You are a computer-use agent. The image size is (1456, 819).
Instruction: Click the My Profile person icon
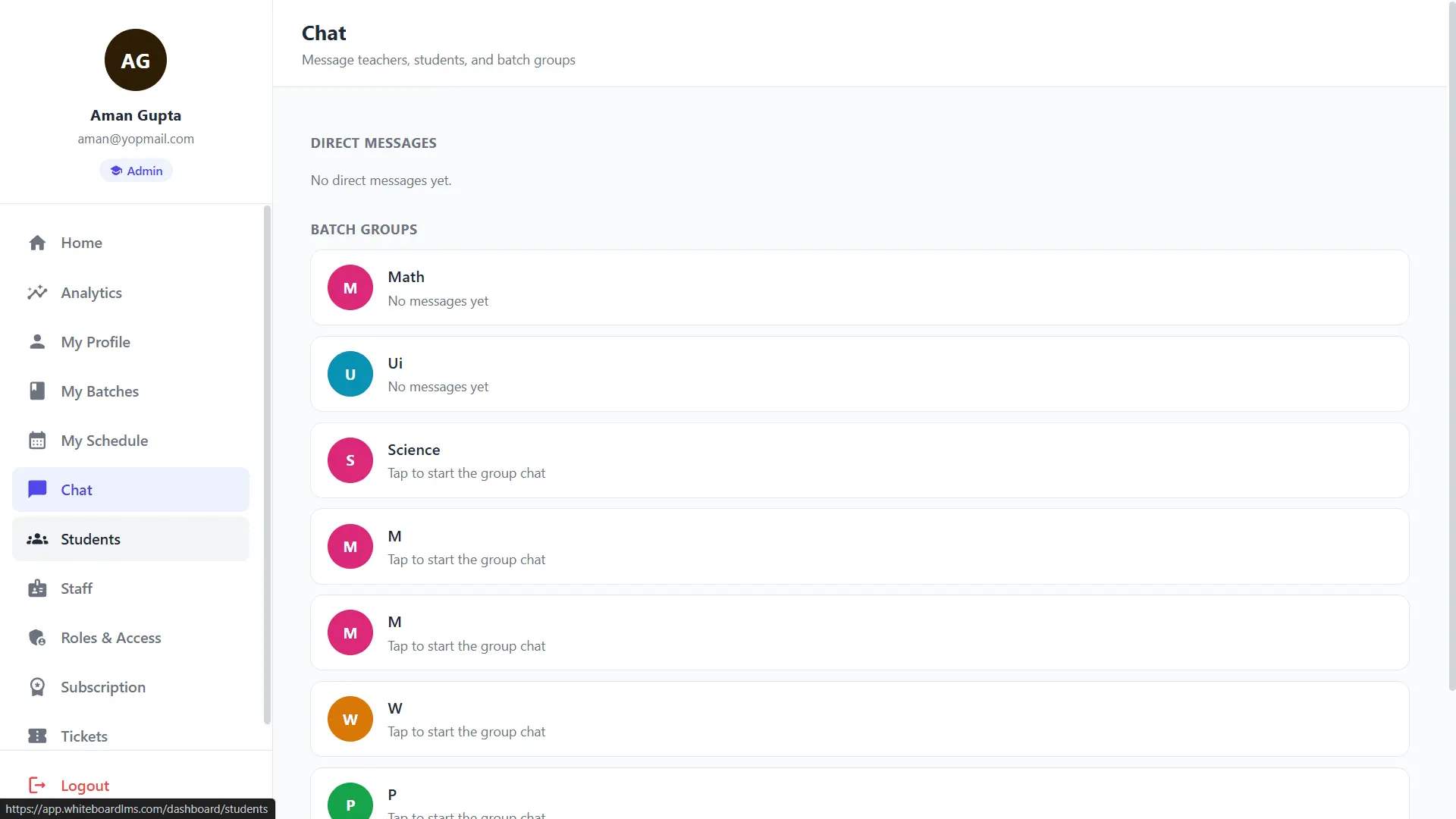coord(37,342)
